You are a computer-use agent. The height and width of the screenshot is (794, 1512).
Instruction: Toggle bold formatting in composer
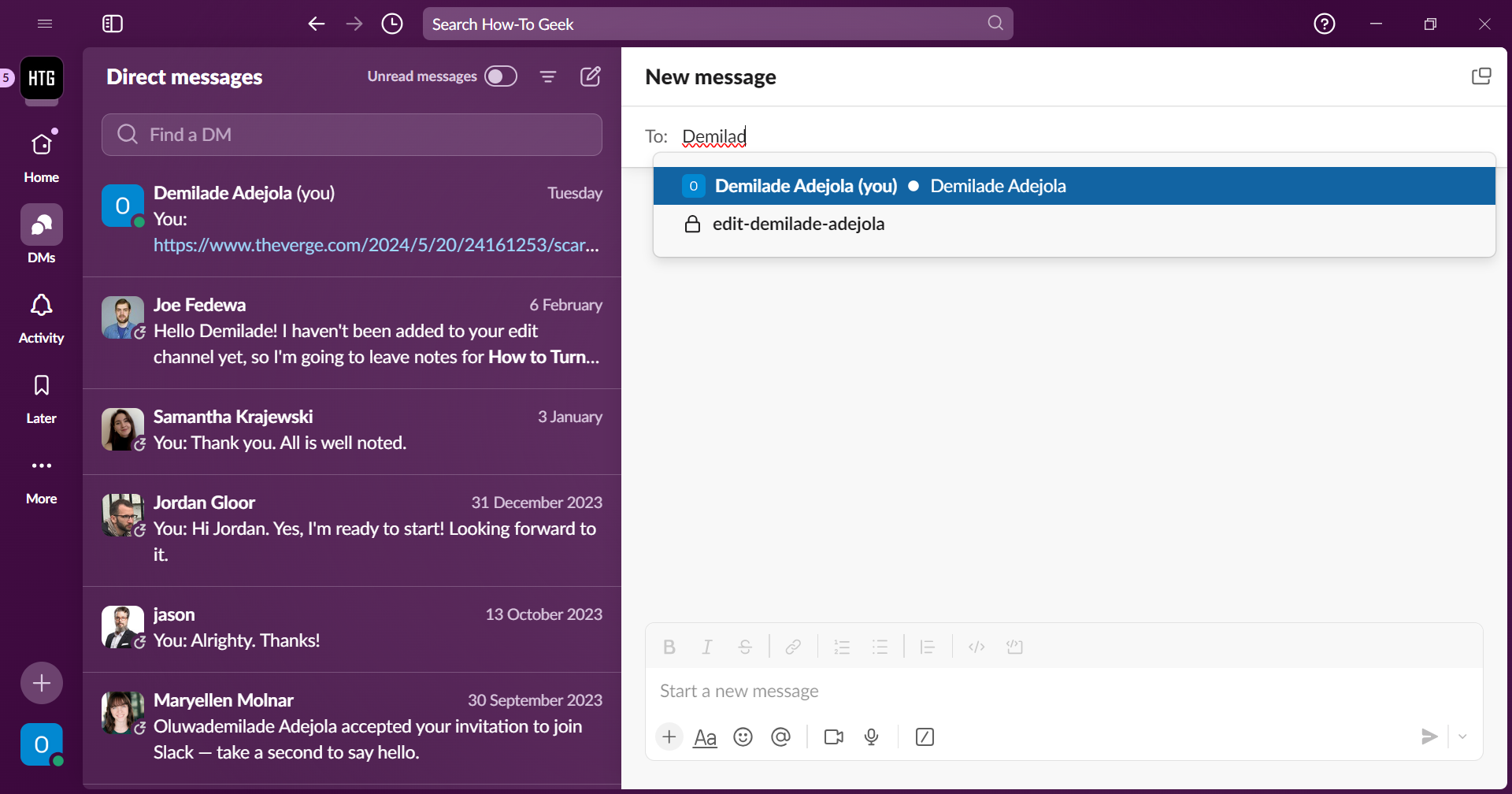tap(669, 647)
